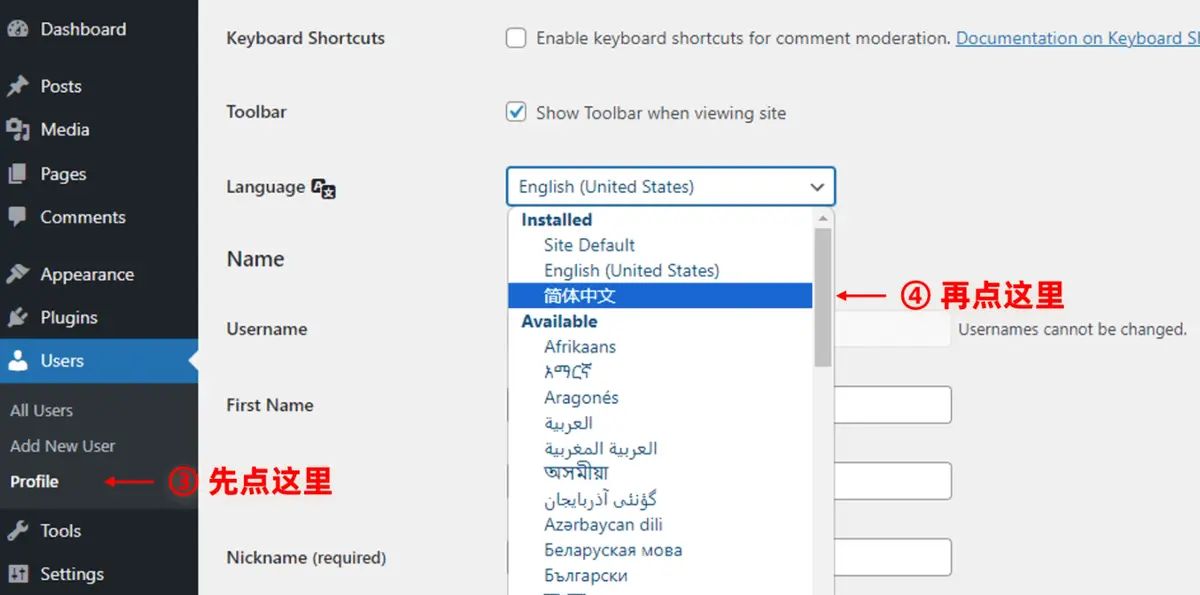This screenshot has width=1200, height=595.
Task: Click the translation icon beside Language
Action: point(322,188)
